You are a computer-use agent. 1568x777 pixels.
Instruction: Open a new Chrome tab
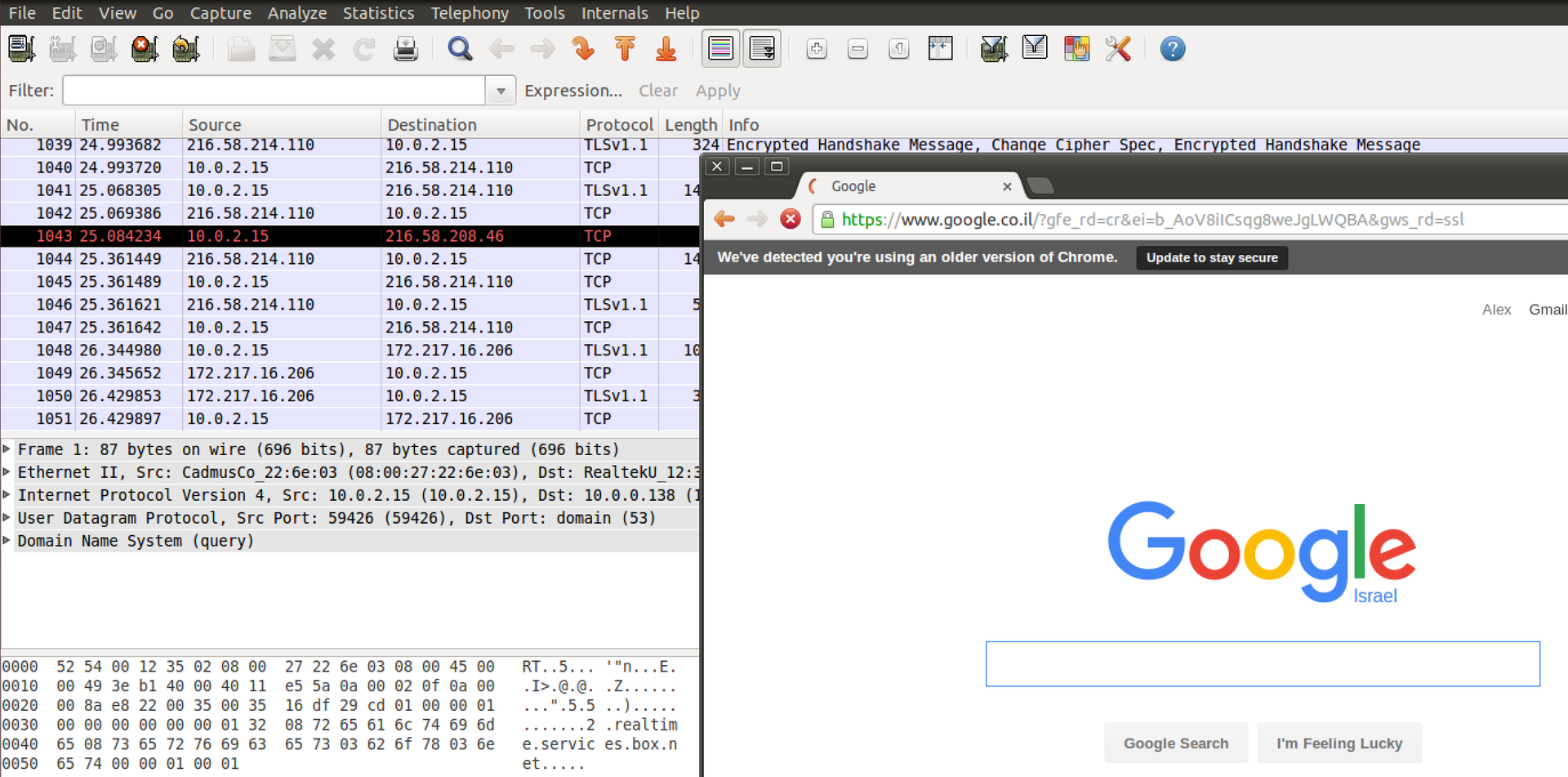(1040, 186)
